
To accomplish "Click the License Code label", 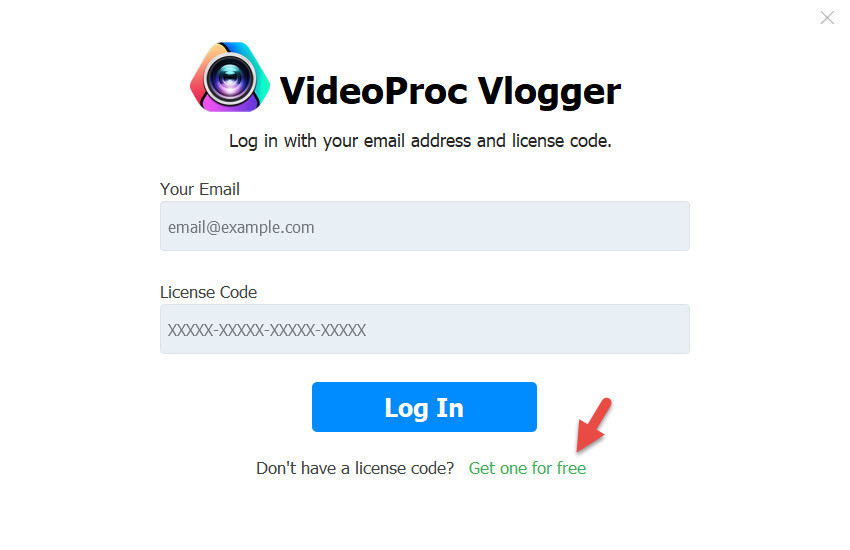I will 208,292.
